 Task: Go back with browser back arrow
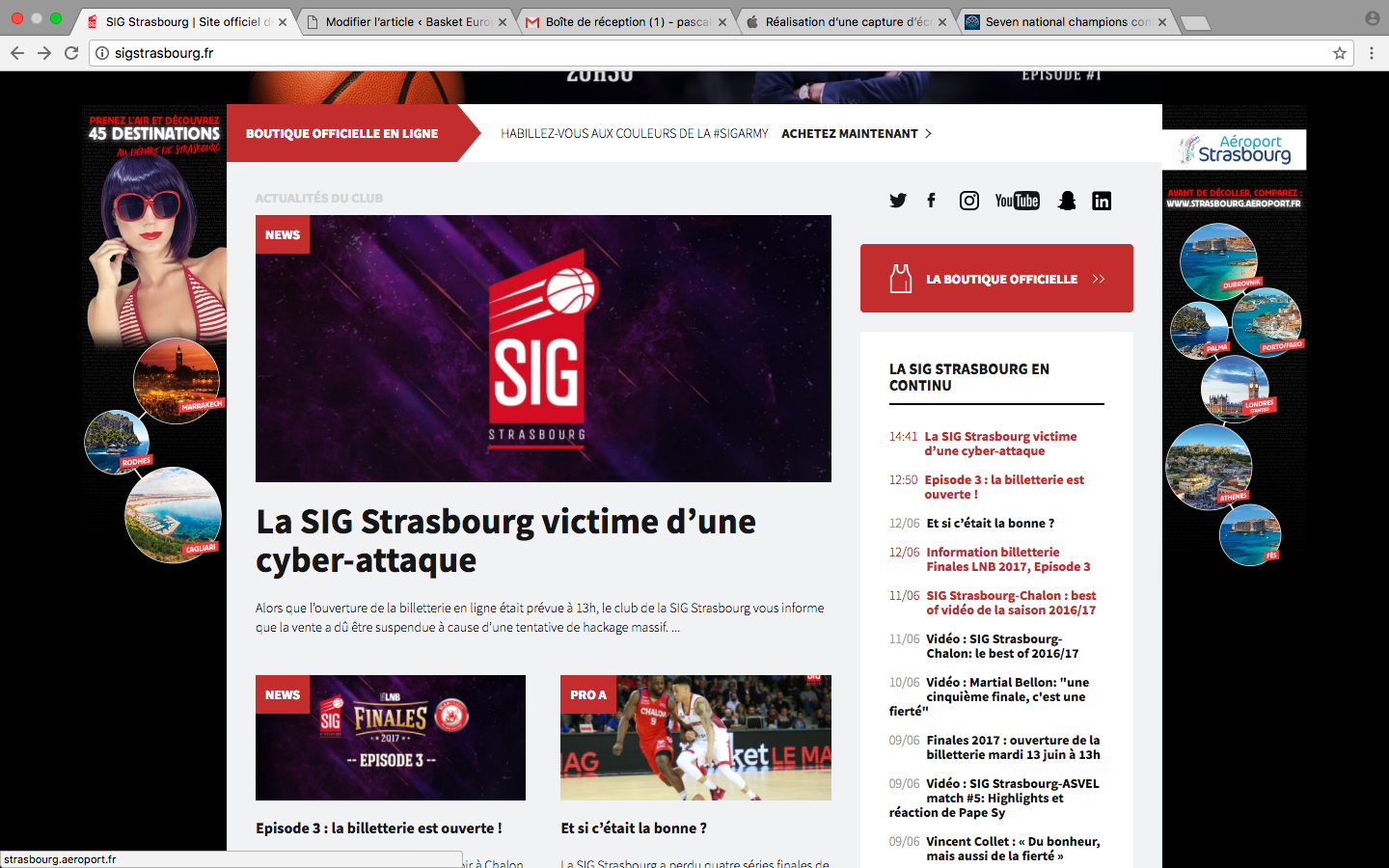17,53
